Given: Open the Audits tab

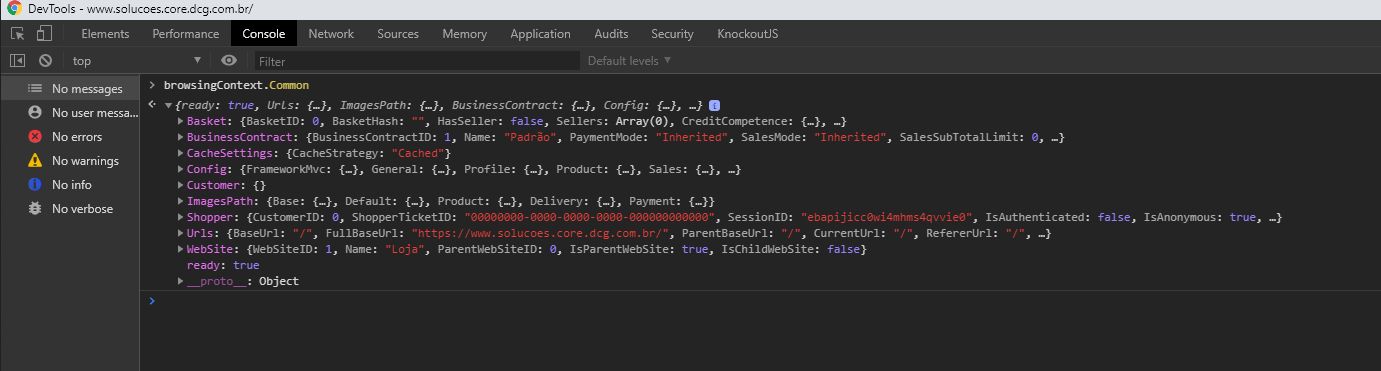Looking at the screenshot, I should point(611,34).
